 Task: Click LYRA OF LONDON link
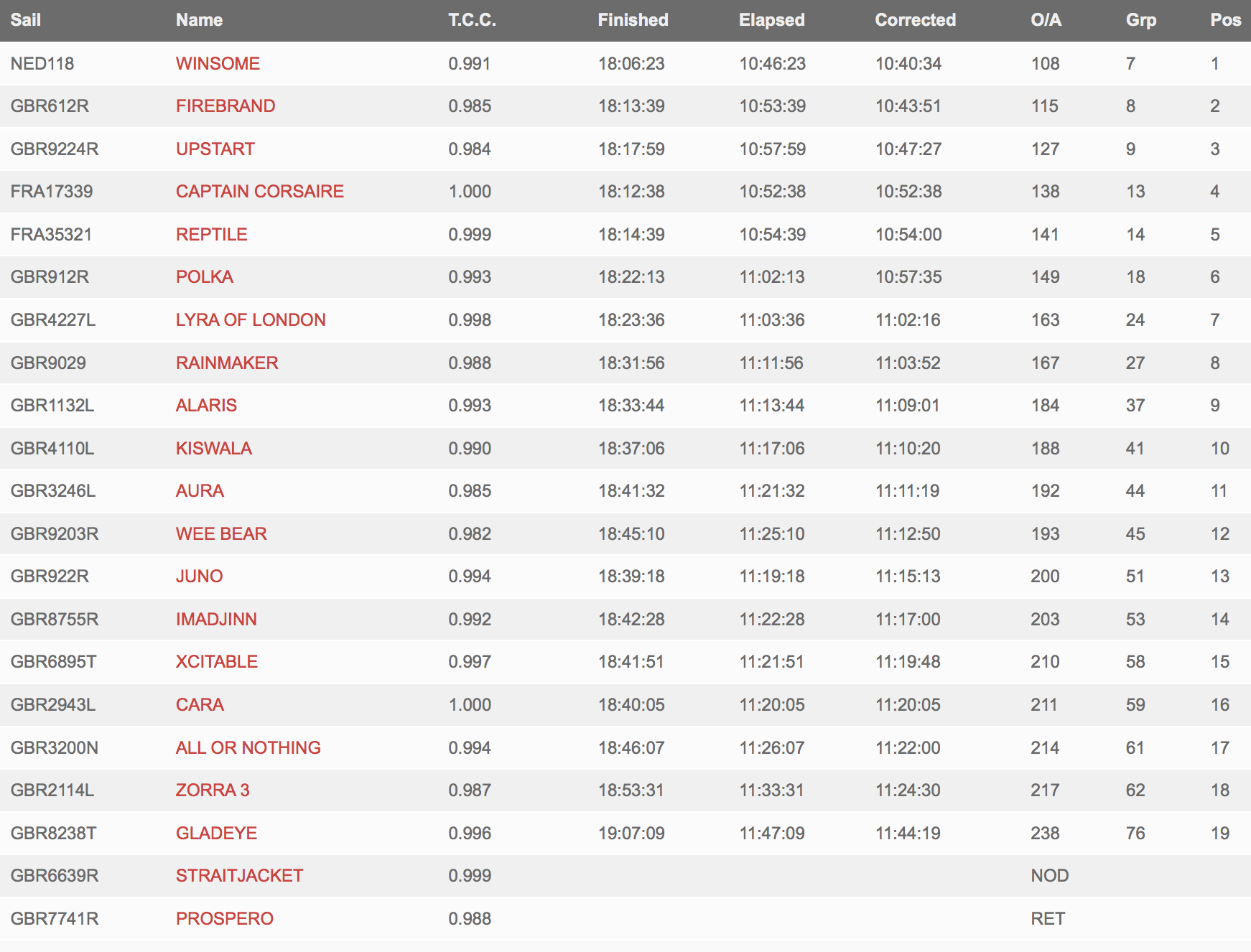(251, 319)
